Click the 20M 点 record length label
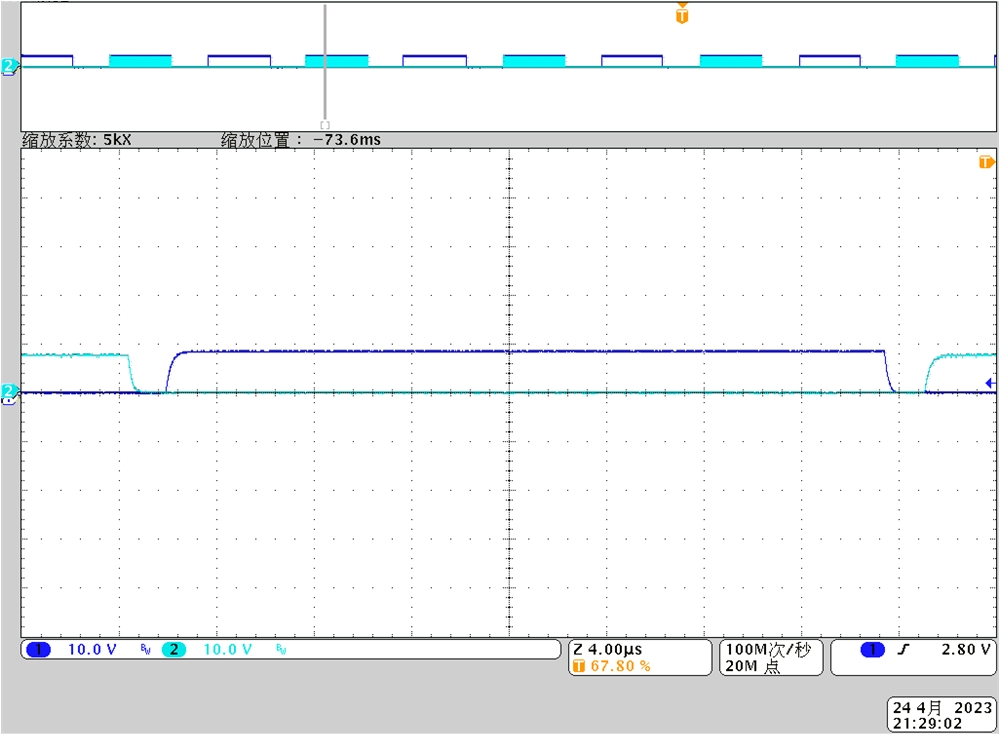The height and width of the screenshot is (735, 1000). [756, 666]
